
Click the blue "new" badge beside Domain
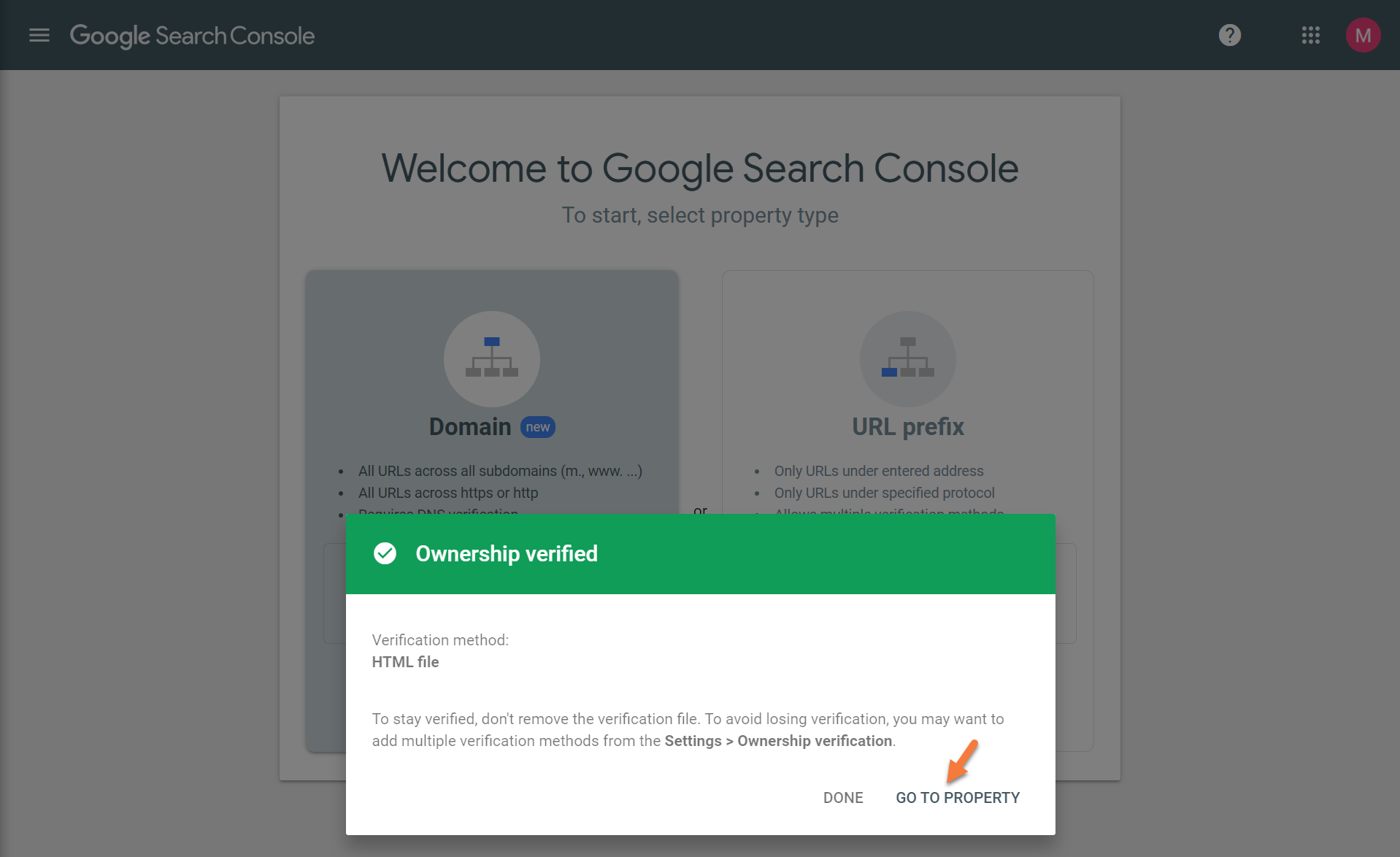coord(538,427)
